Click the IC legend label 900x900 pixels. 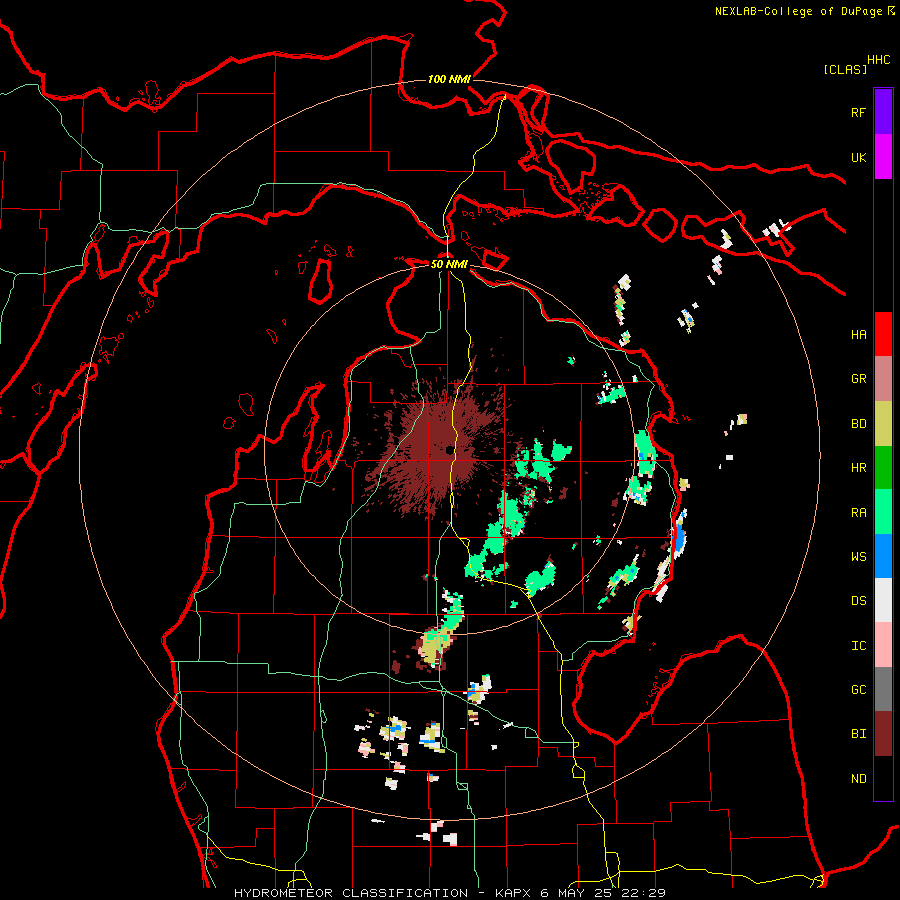point(858,646)
